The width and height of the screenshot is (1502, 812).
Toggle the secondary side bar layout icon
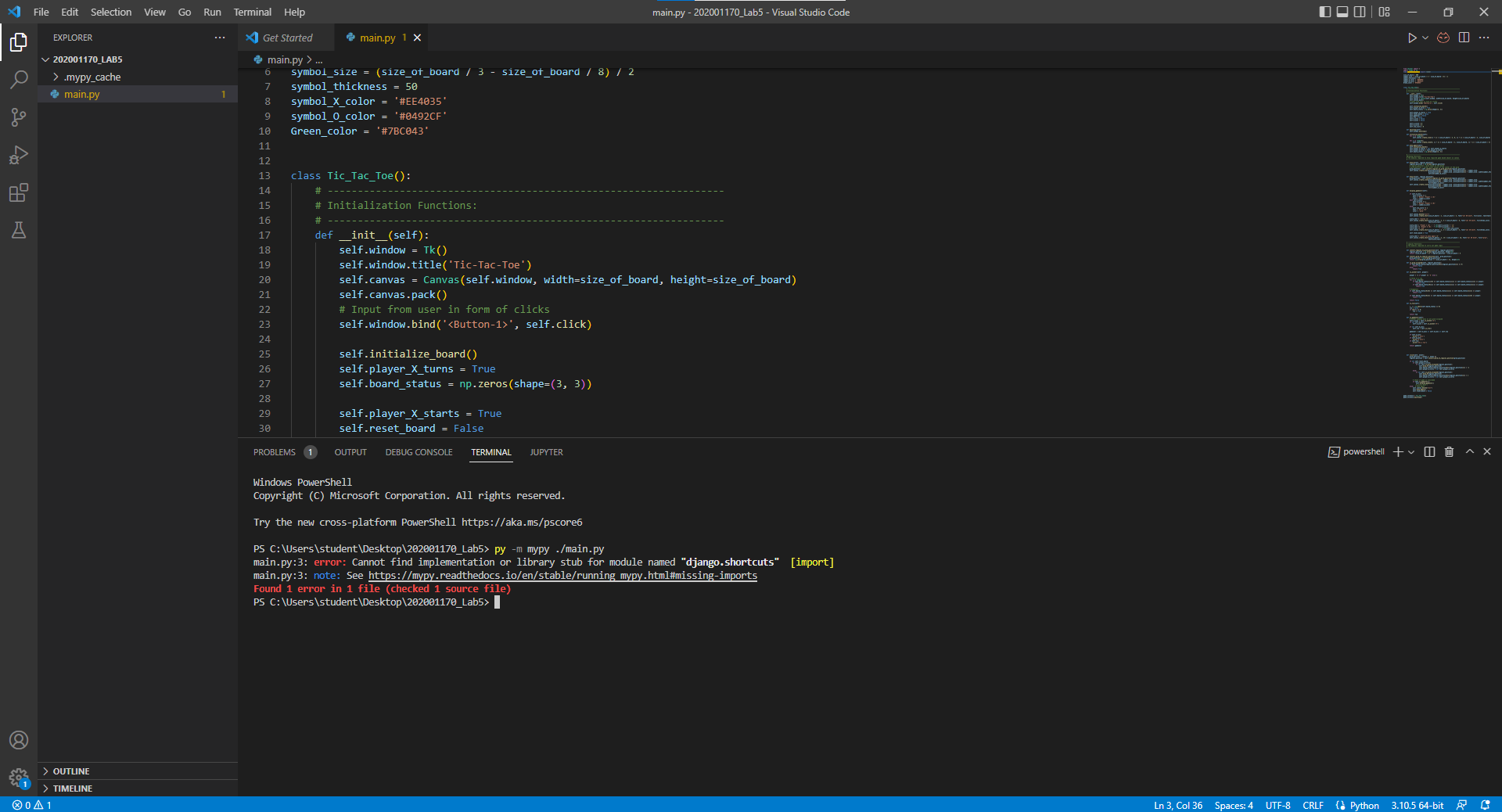1360,12
